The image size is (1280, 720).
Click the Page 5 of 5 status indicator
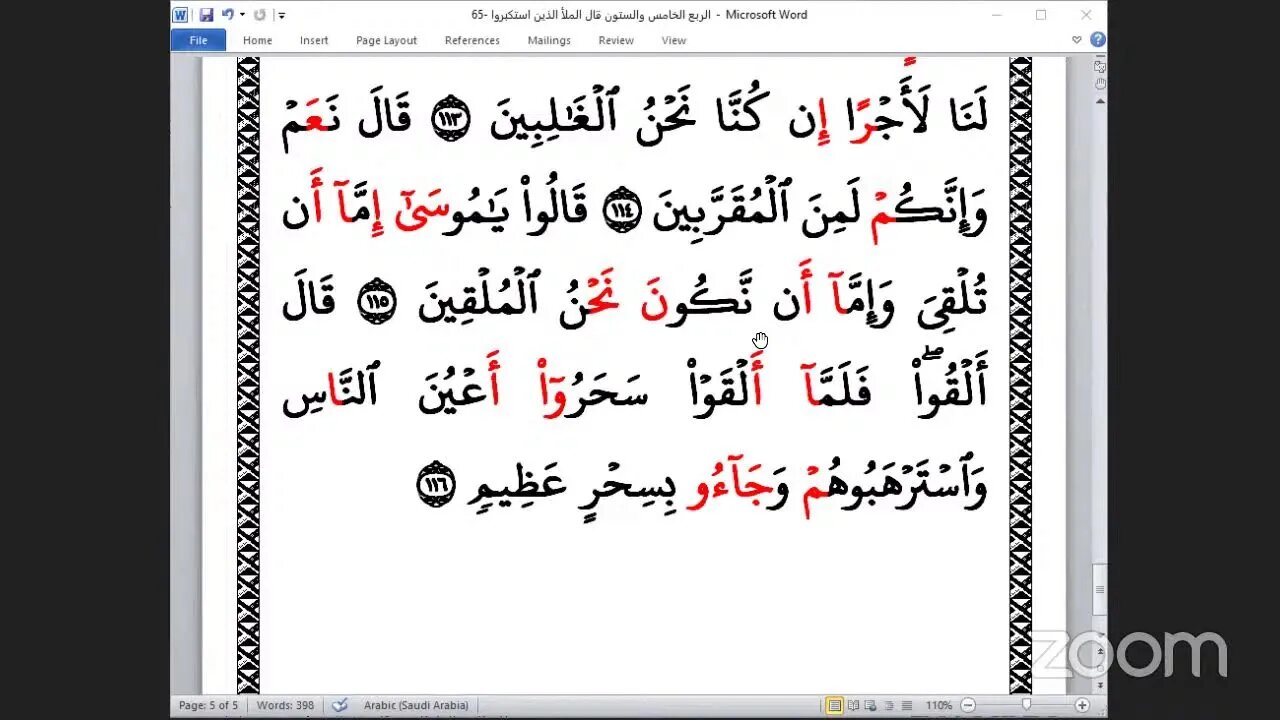point(208,705)
